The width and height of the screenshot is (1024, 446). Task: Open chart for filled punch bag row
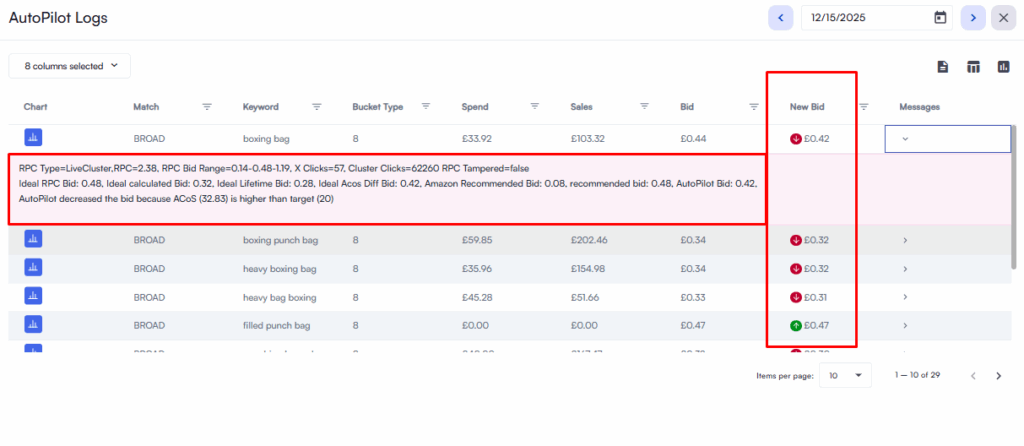coord(33,325)
